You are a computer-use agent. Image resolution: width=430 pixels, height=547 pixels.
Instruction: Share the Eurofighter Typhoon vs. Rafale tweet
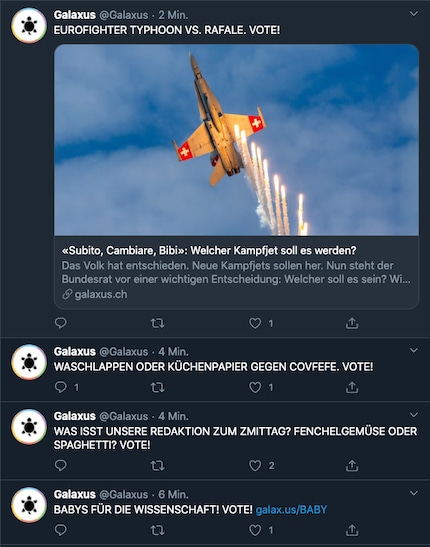tap(352, 323)
